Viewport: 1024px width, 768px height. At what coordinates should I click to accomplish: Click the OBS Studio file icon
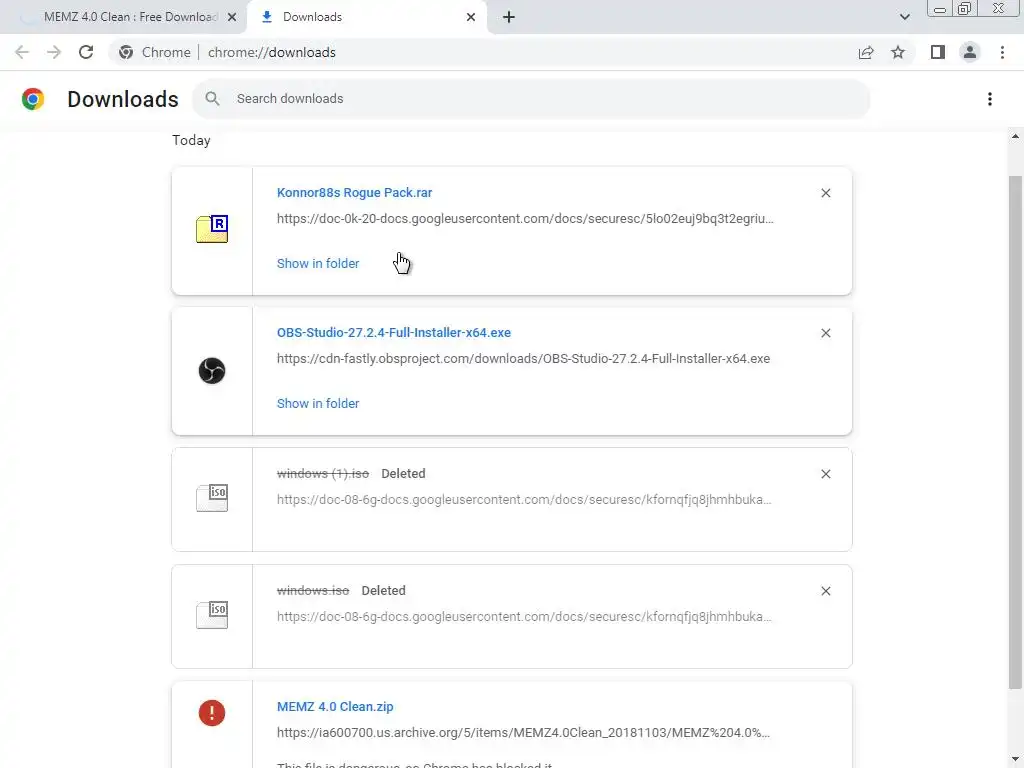[212, 371]
